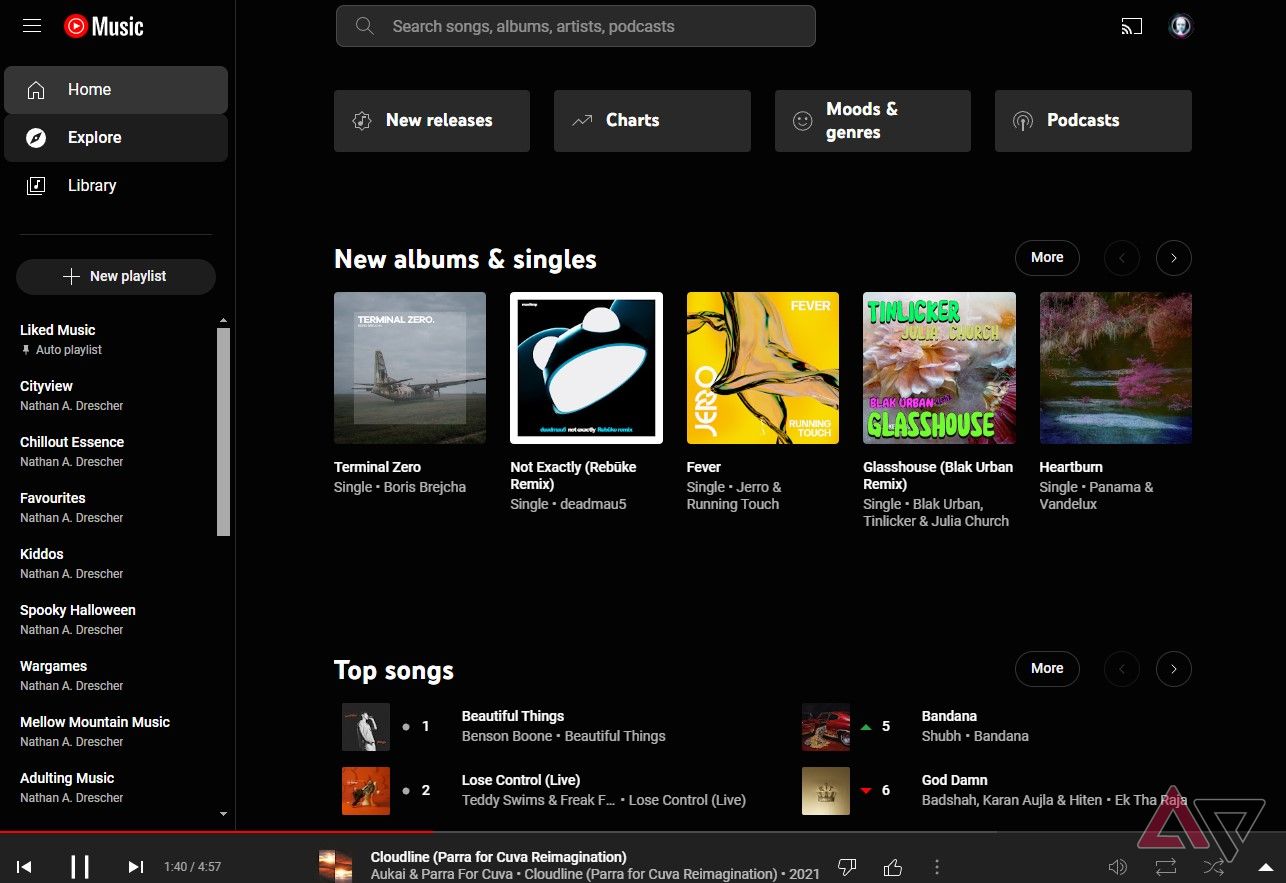Viewport: 1286px width, 883px height.
Task: Open Beautiful Things song title
Action: click(513, 717)
